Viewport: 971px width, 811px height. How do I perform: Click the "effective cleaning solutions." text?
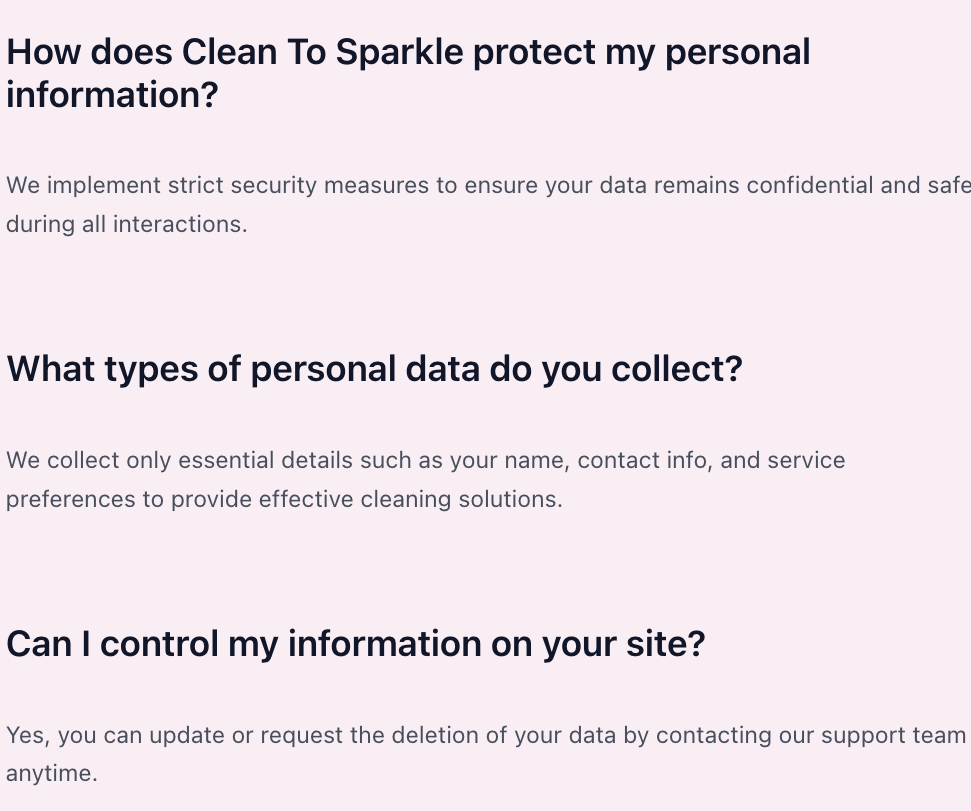tap(410, 499)
